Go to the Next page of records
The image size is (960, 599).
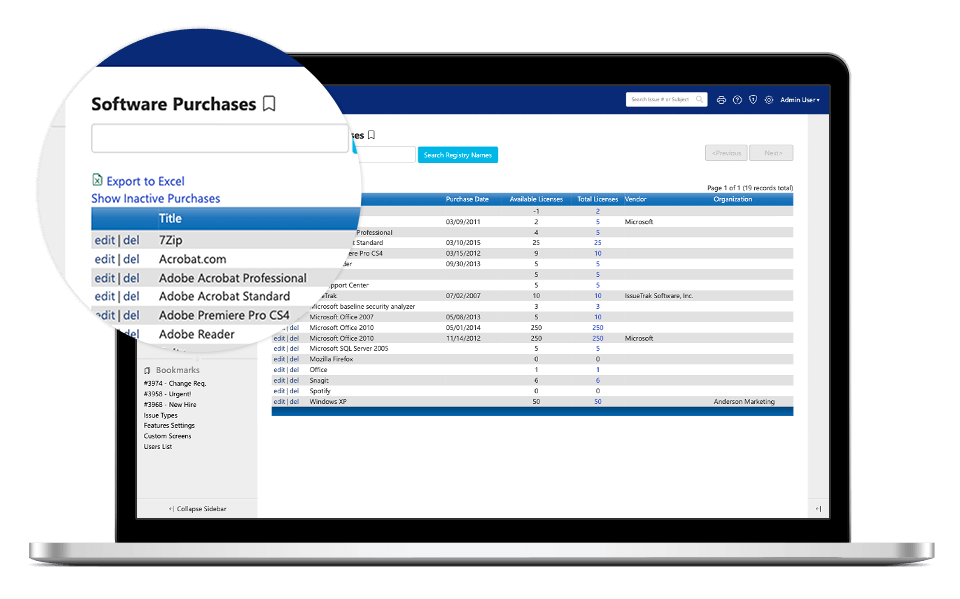click(x=772, y=153)
